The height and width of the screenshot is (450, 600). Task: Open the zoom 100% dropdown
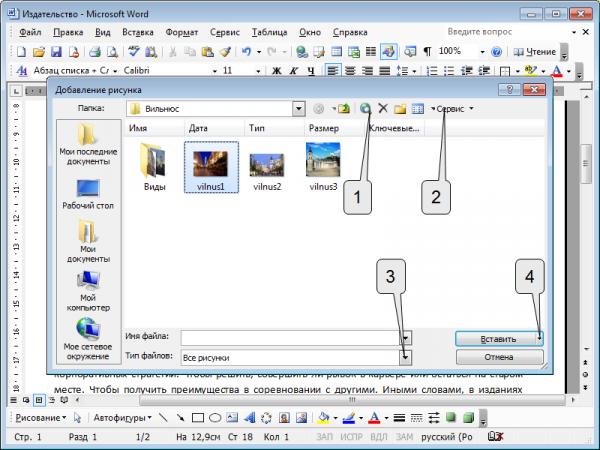pyautogui.click(x=482, y=52)
